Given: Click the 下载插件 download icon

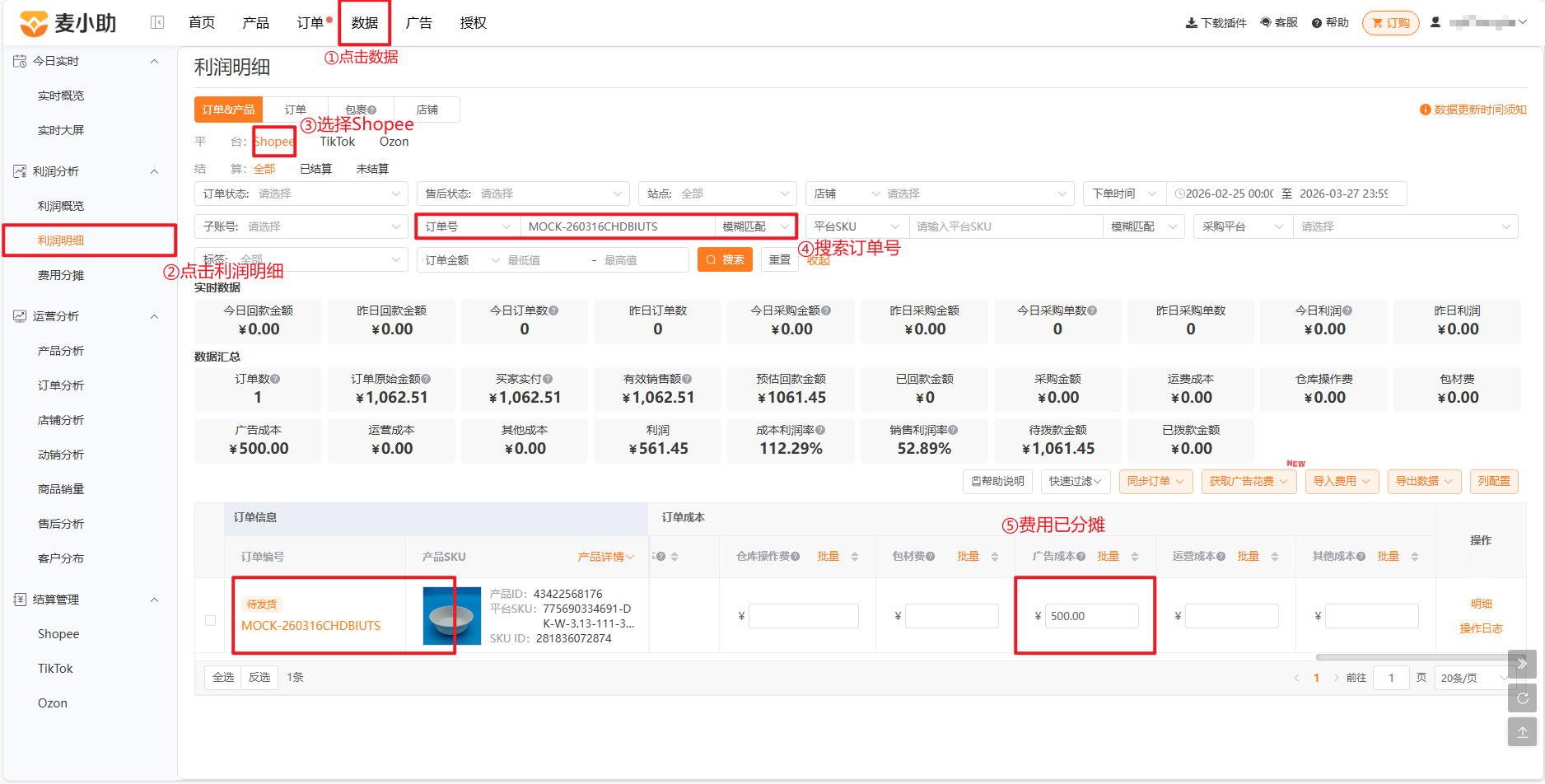Looking at the screenshot, I should [1191, 23].
